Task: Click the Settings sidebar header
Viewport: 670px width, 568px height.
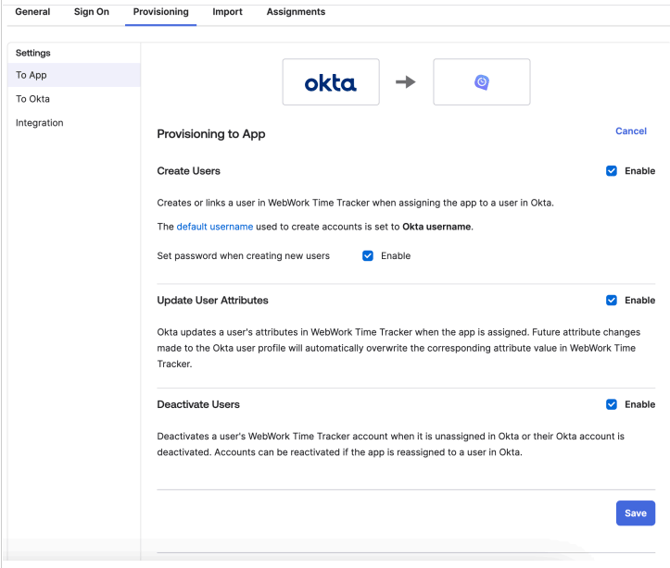Action: pyautogui.click(x=33, y=53)
